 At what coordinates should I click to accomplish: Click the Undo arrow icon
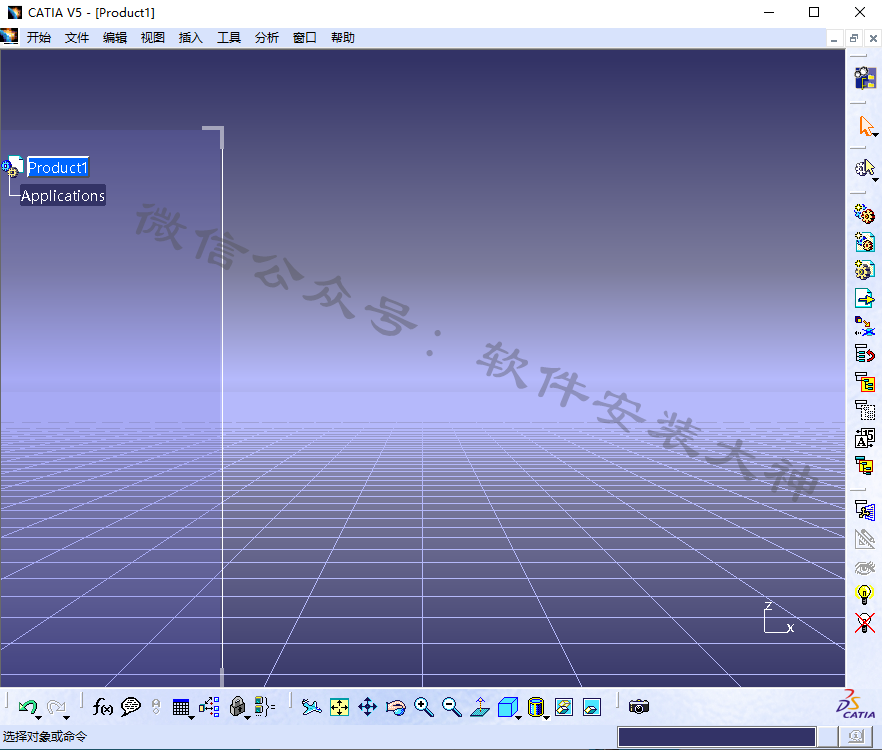coord(27,707)
